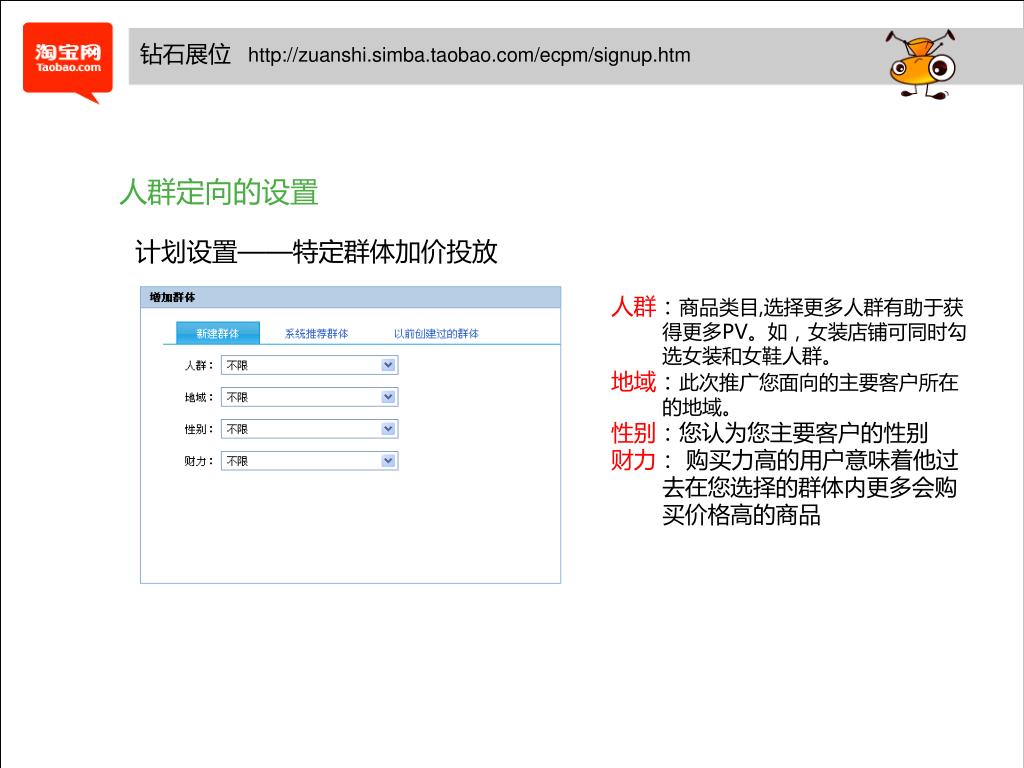Open the 性别 dropdown arrow
The width and height of the screenshot is (1024, 768).
tap(388, 429)
